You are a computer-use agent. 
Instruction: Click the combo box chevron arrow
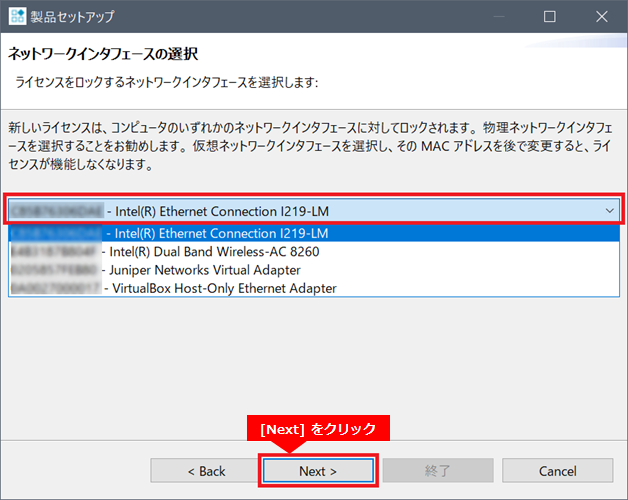pyautogui.click(x=610, y=211)
